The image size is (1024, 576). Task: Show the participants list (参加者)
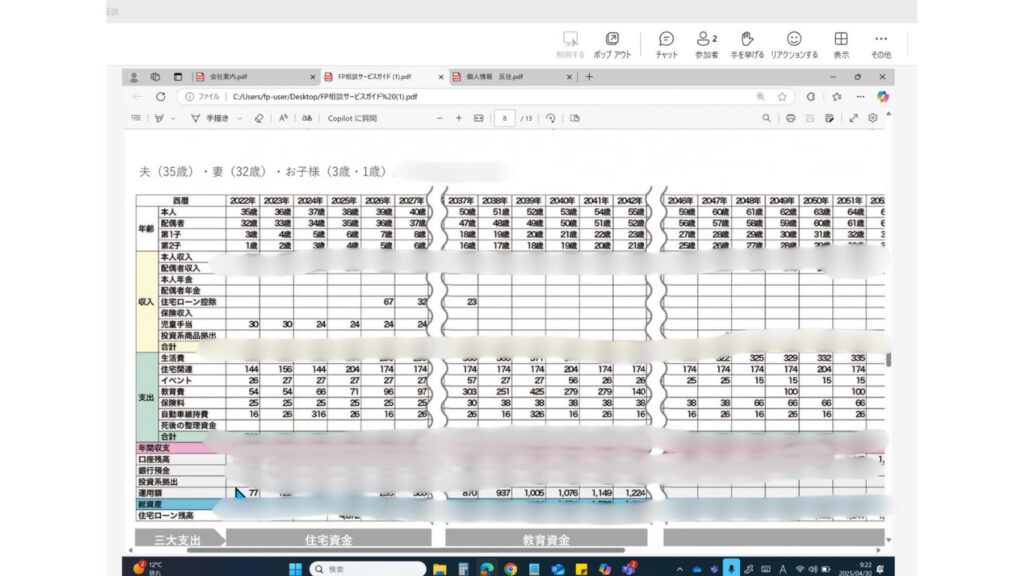click(707, 44)
